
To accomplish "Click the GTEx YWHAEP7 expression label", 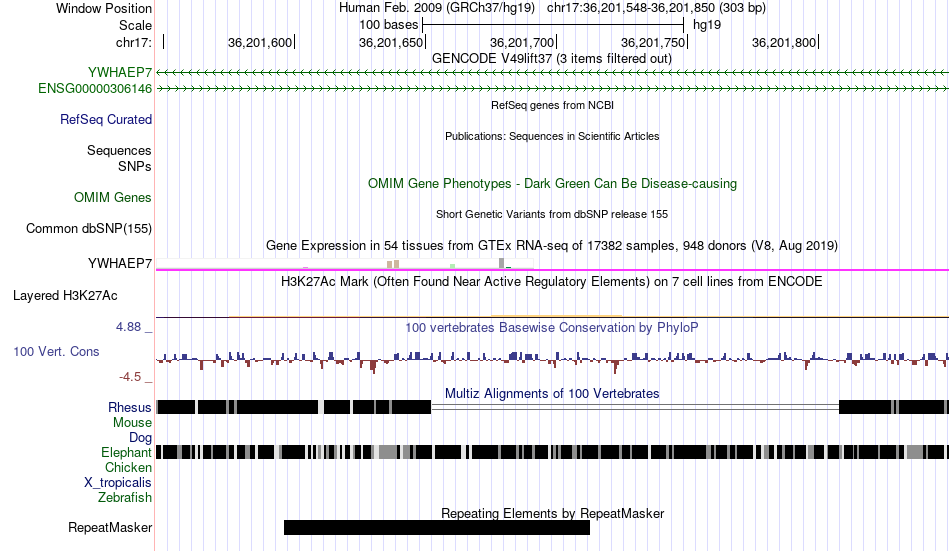I will [x=120, y=263].
